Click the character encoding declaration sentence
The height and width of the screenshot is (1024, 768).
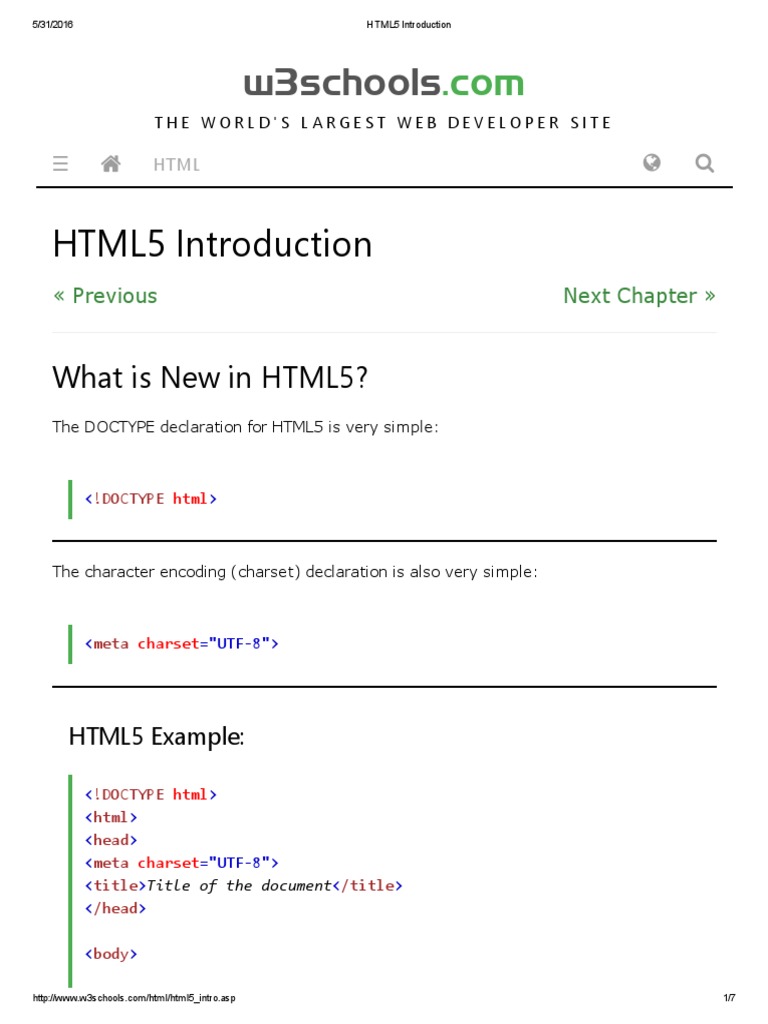tap(294, 572)
